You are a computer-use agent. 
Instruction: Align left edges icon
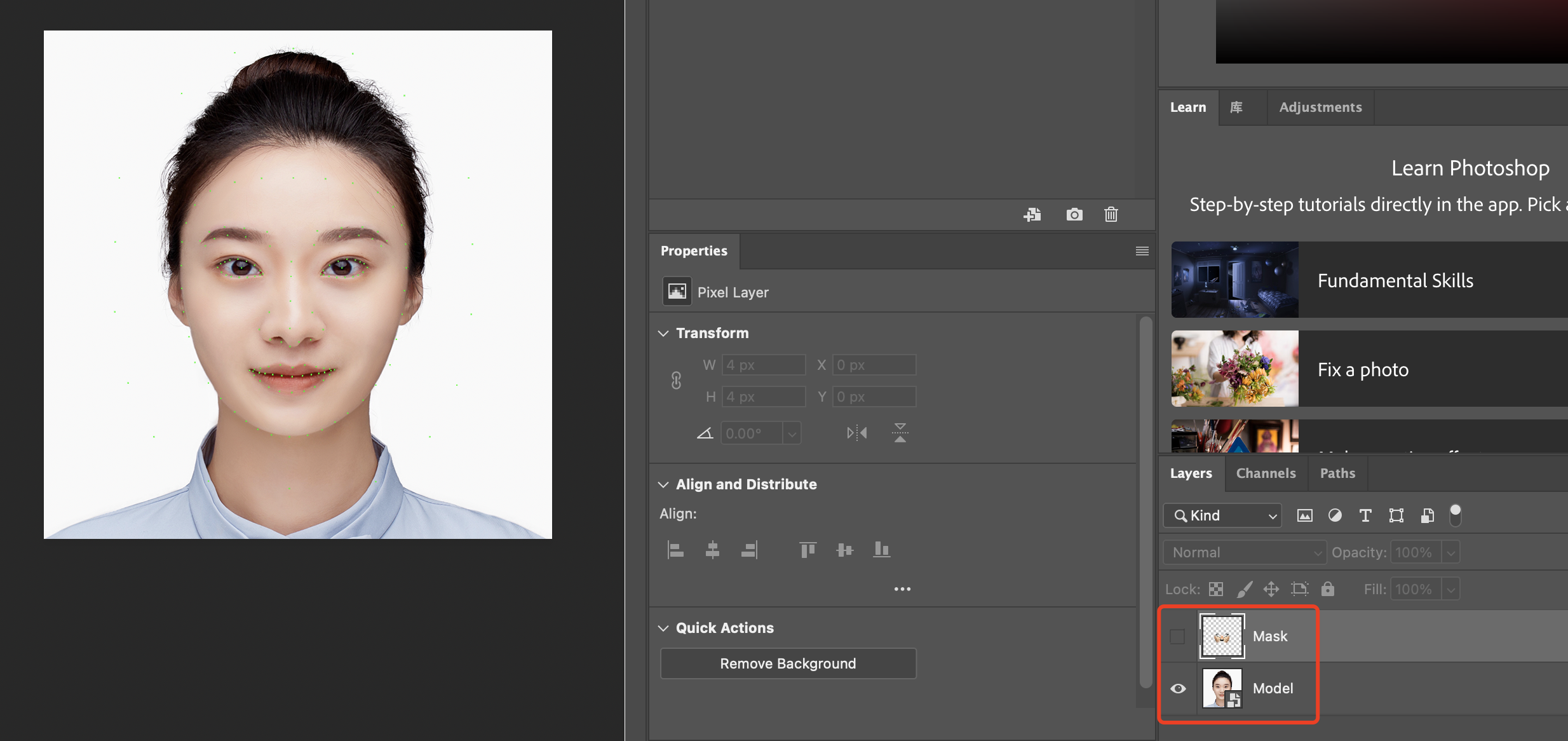click(x=675, y=550)
